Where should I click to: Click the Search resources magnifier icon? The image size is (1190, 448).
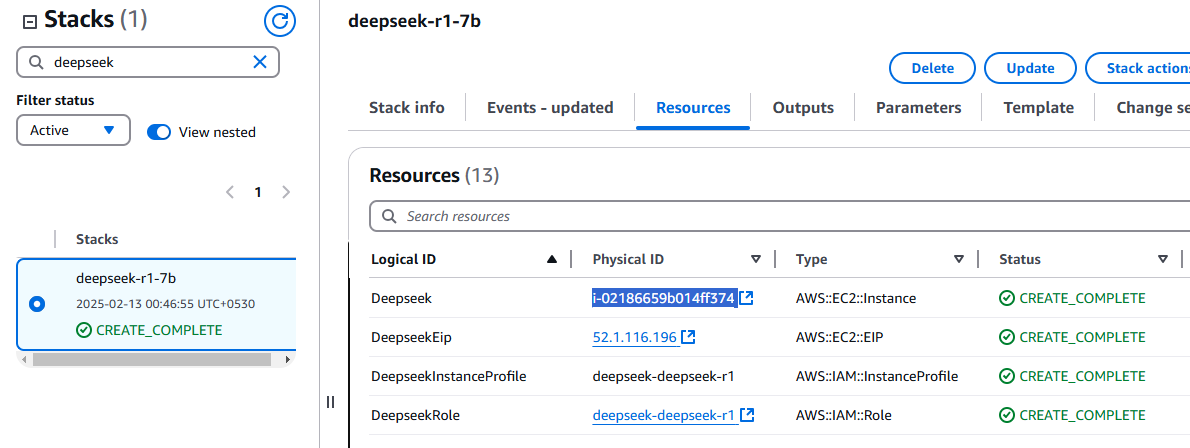[x=389, y=216]
